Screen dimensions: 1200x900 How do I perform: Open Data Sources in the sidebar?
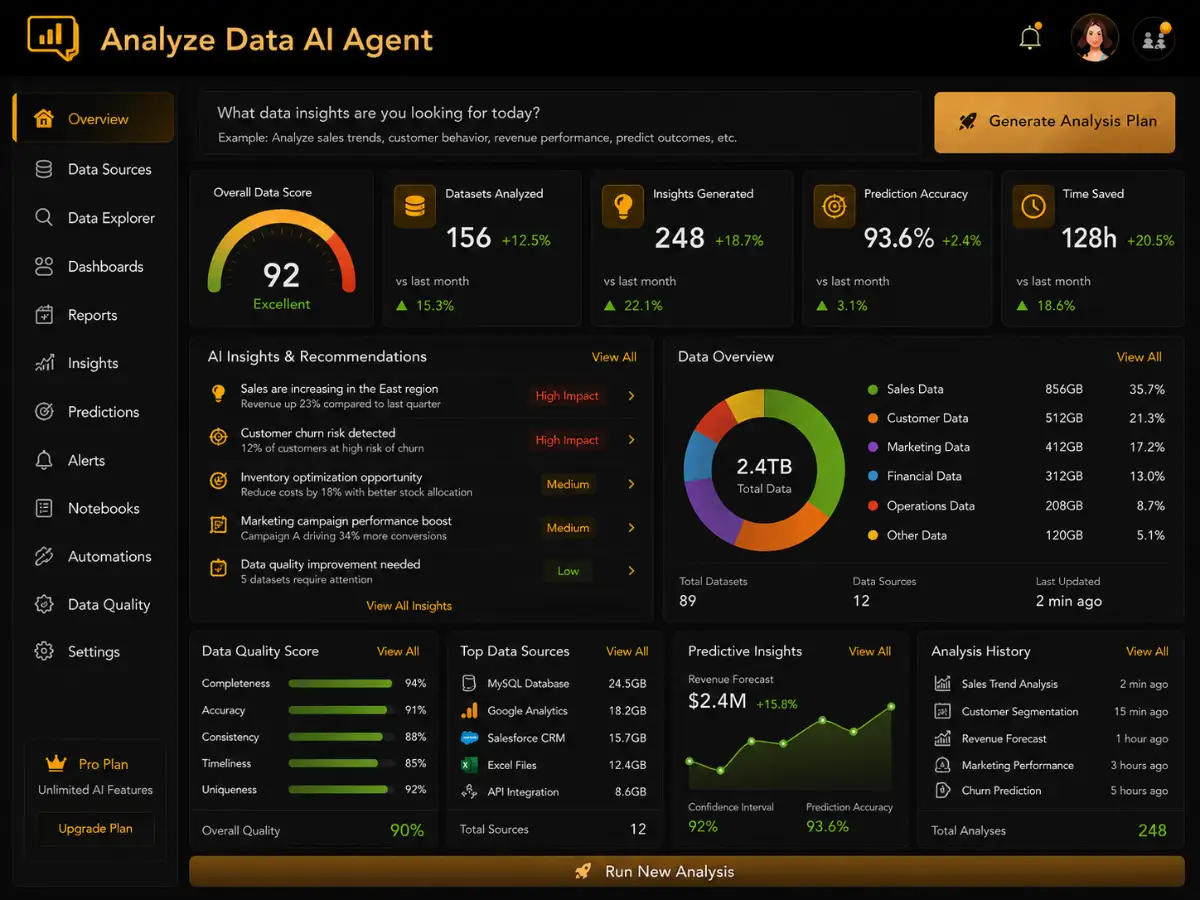point(93,169)
